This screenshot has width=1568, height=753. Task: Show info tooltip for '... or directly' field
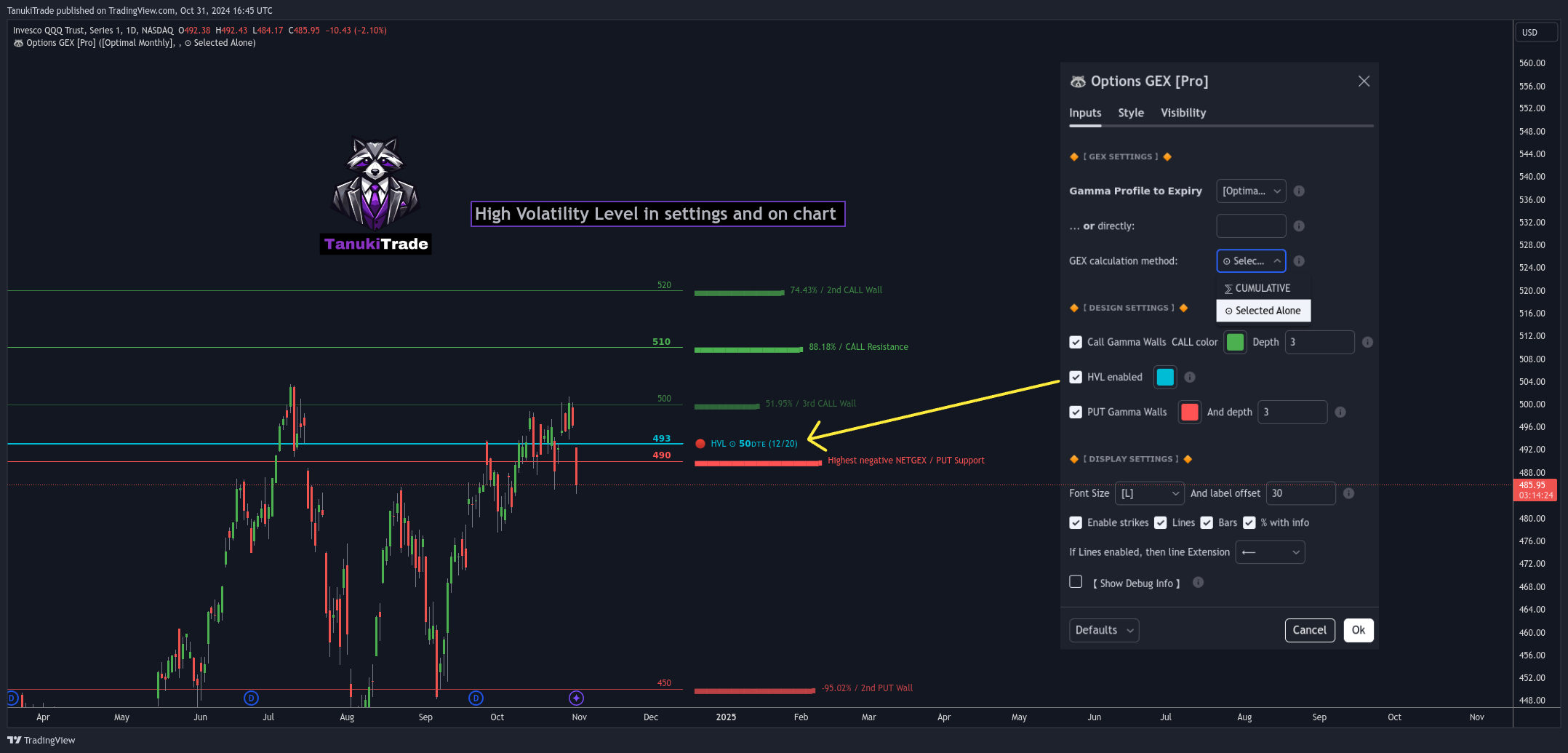click(1299, 226)
